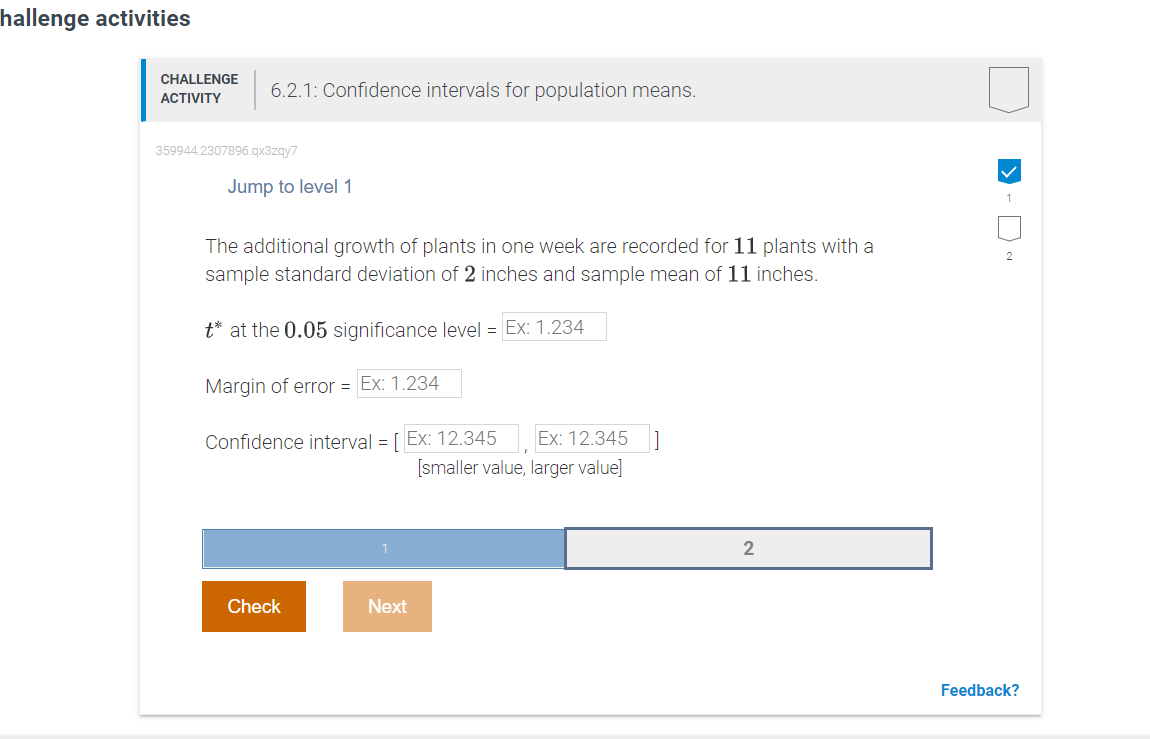Click the activity ID text 359944.2307896.qx3zqy7
Viewport: 1150px width, 739px height.
coord(227,150)
